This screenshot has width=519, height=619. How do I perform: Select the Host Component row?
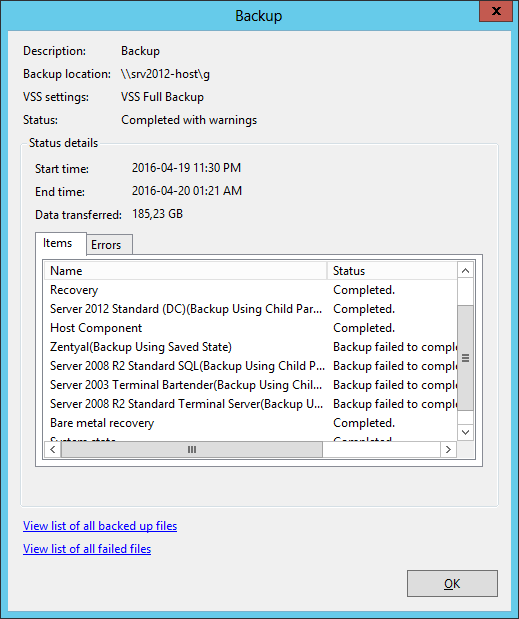point(251,328)
